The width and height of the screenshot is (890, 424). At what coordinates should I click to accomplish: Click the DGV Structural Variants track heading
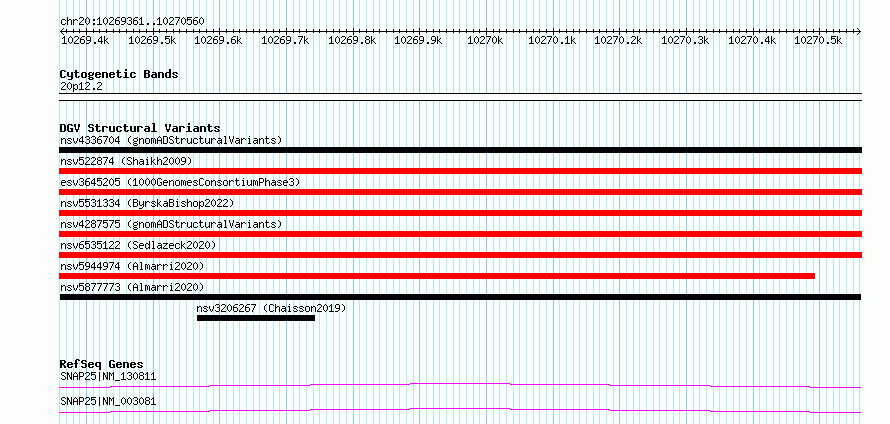pyautogui.click(x=140, y=128)
